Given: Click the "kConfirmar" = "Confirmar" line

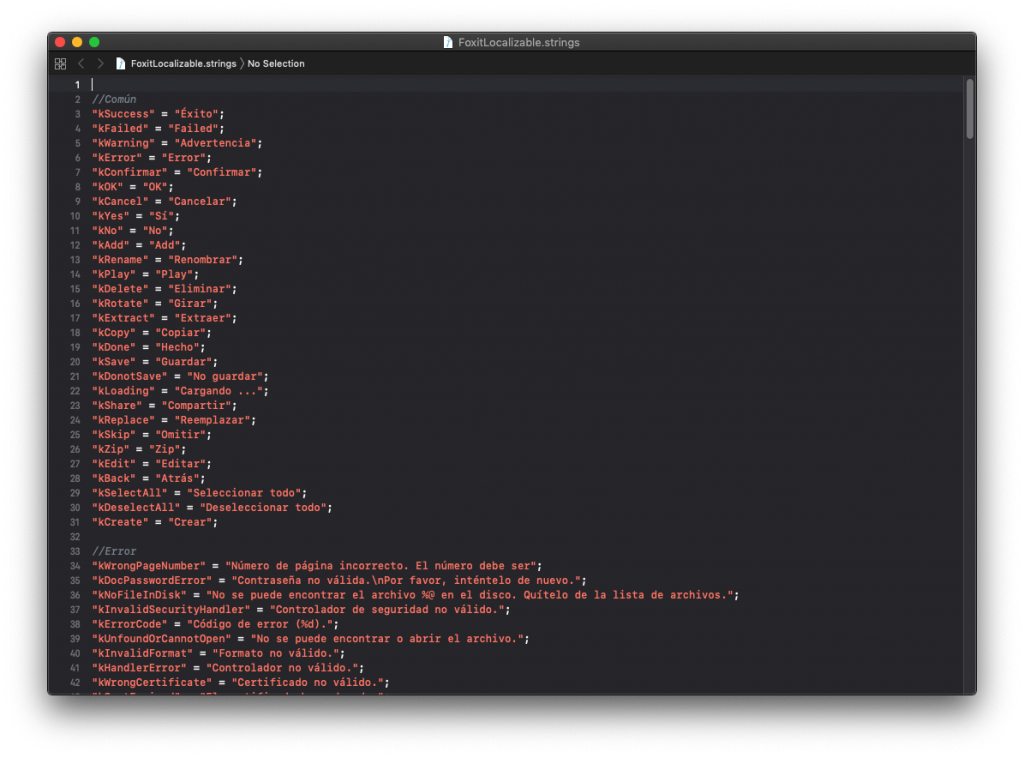Looking at the screenshot, I should pos(177,172).
